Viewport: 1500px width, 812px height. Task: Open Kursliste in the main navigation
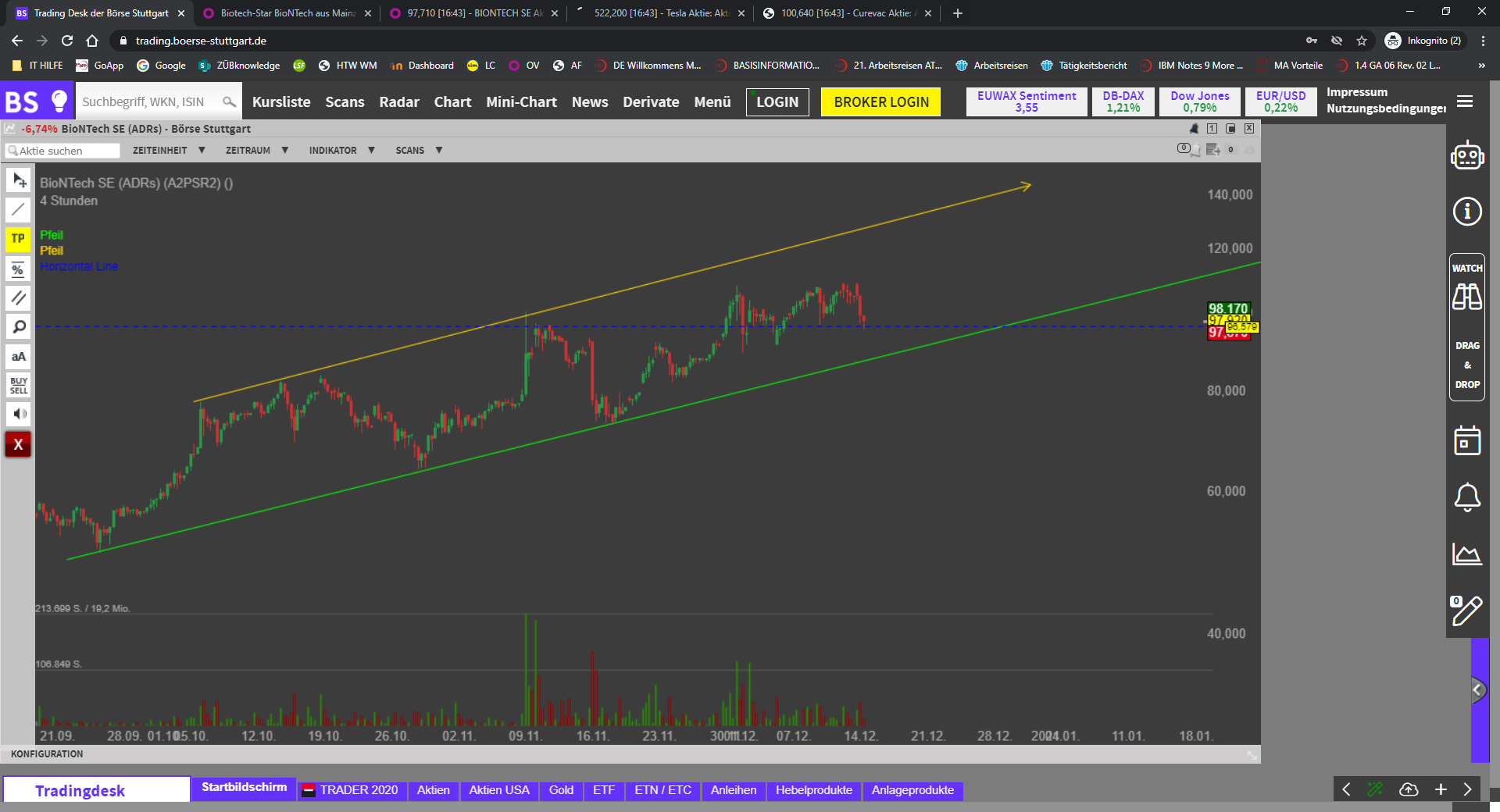click(x=281, y=101)
